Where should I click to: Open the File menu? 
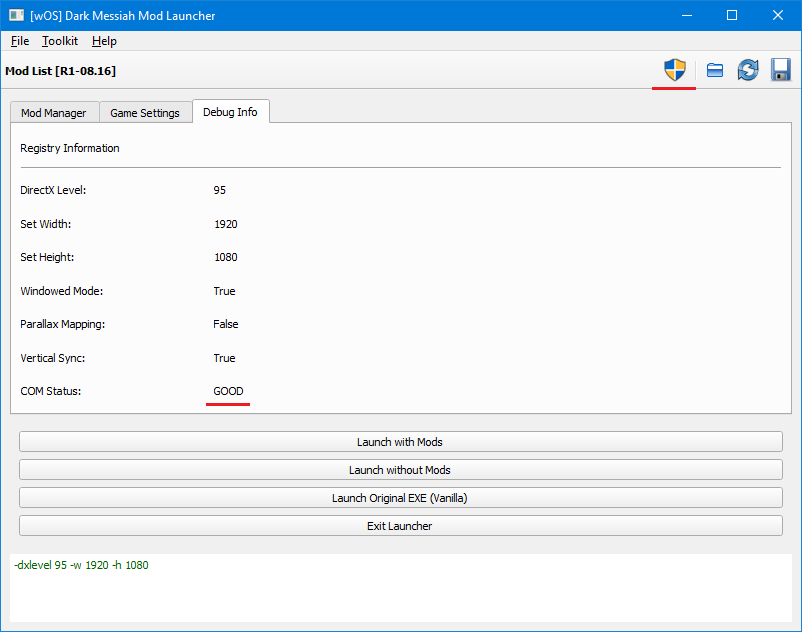coord(20,41)
